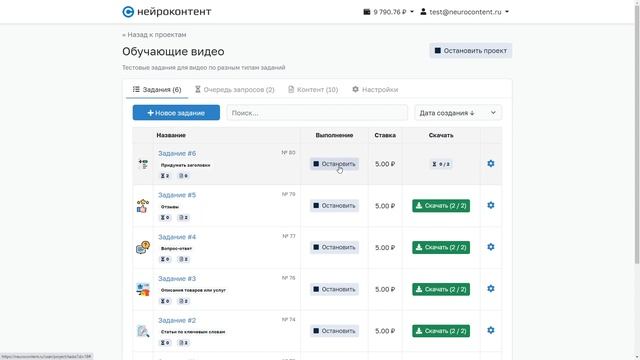Screen dimensions: 640x360
Task: Open the Настройки tab
Action: pyautogui.click(x=375, y=89)
